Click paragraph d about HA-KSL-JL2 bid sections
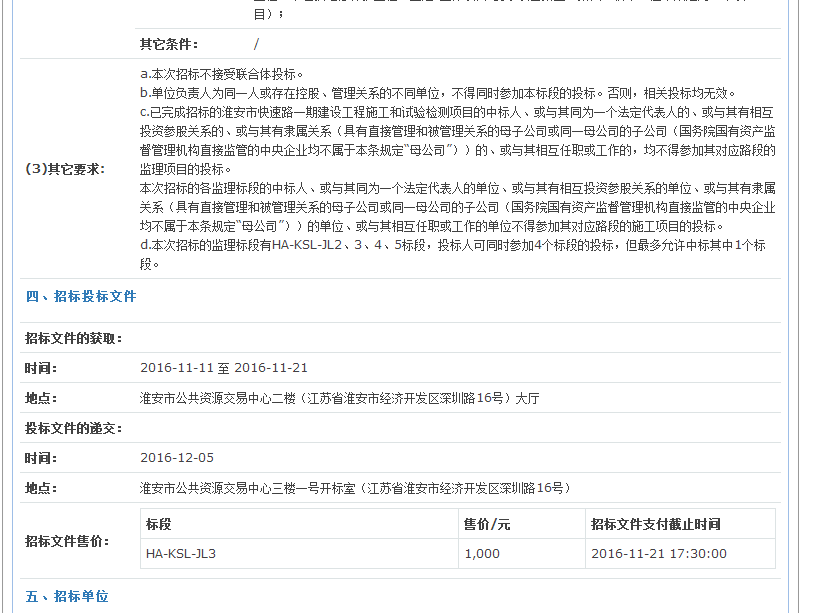 click(452, 254)
